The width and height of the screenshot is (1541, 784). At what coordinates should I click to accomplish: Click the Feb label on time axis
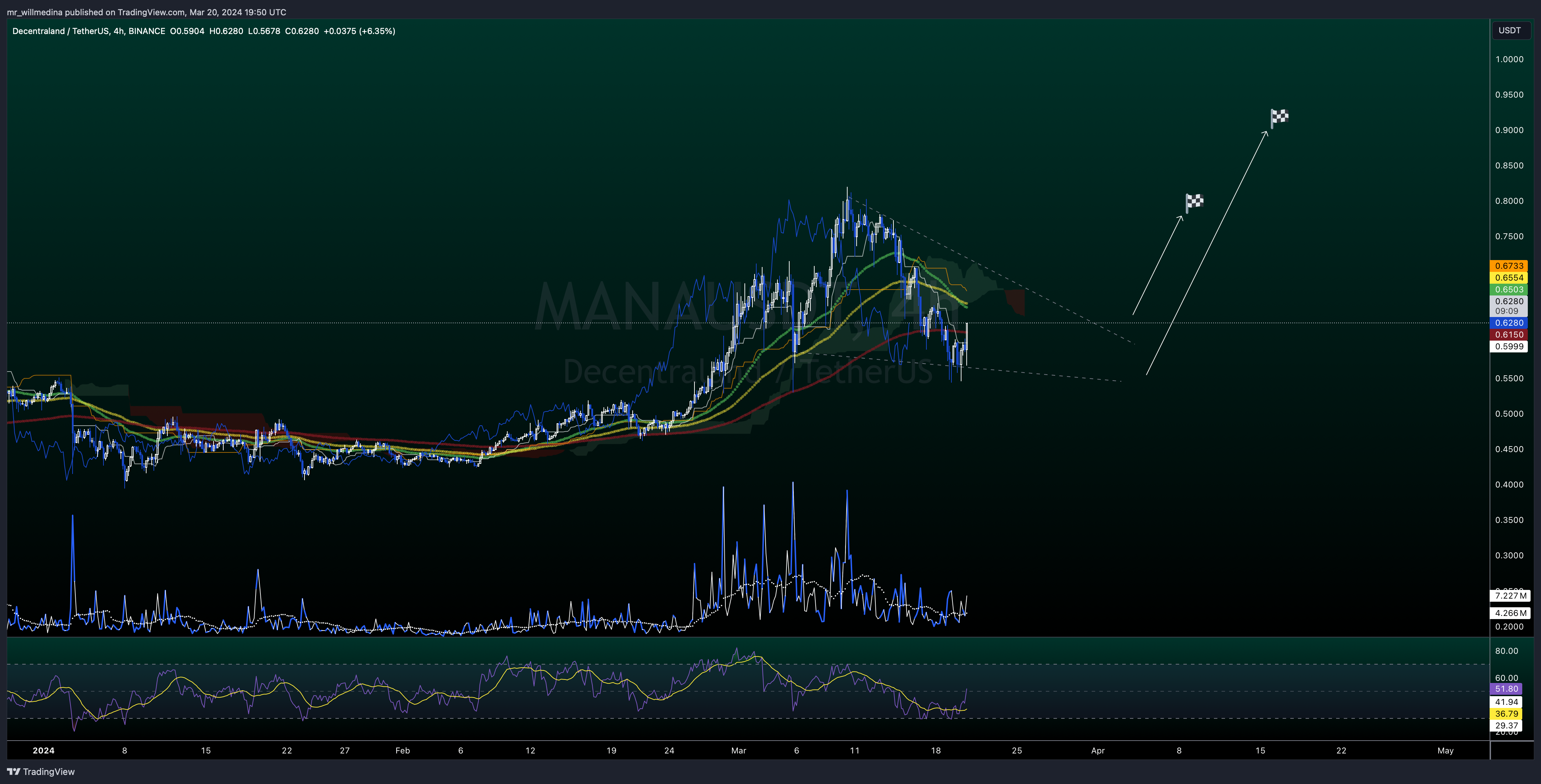tap(402, 751)
